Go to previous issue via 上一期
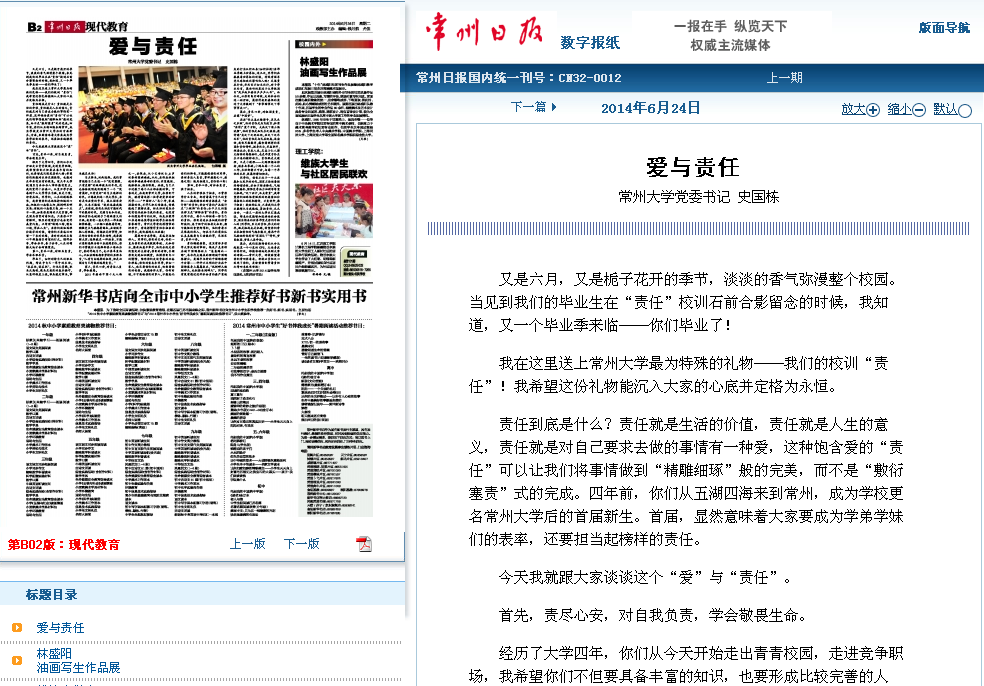Image resolution: width=984 pixels, height=686 pixels. pyautogui.click(x=784, y=78)
